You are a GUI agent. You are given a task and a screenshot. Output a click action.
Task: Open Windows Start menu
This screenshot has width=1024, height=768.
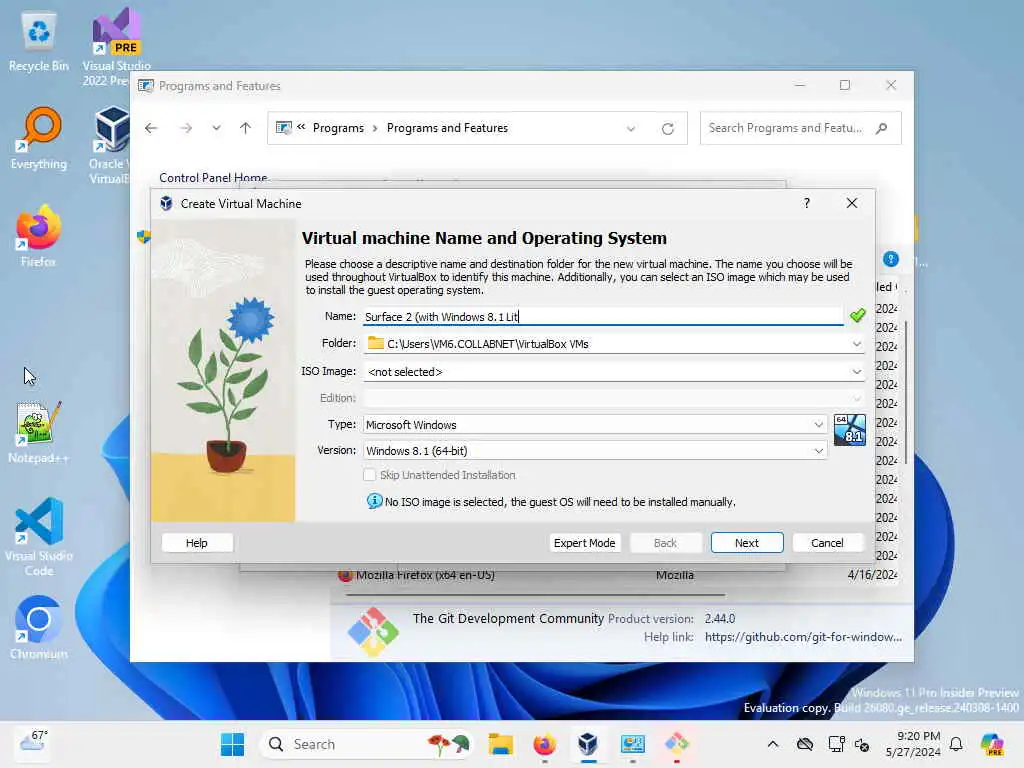[232, 744]
